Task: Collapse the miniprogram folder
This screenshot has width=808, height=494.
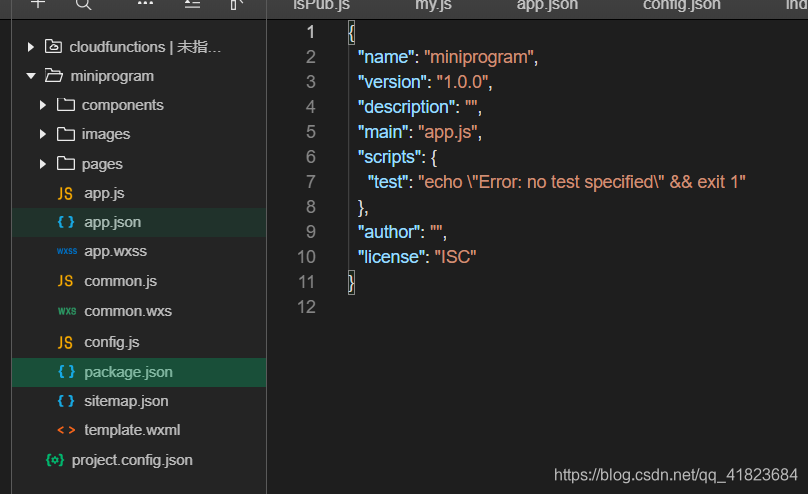Action: tap(31, 76)
